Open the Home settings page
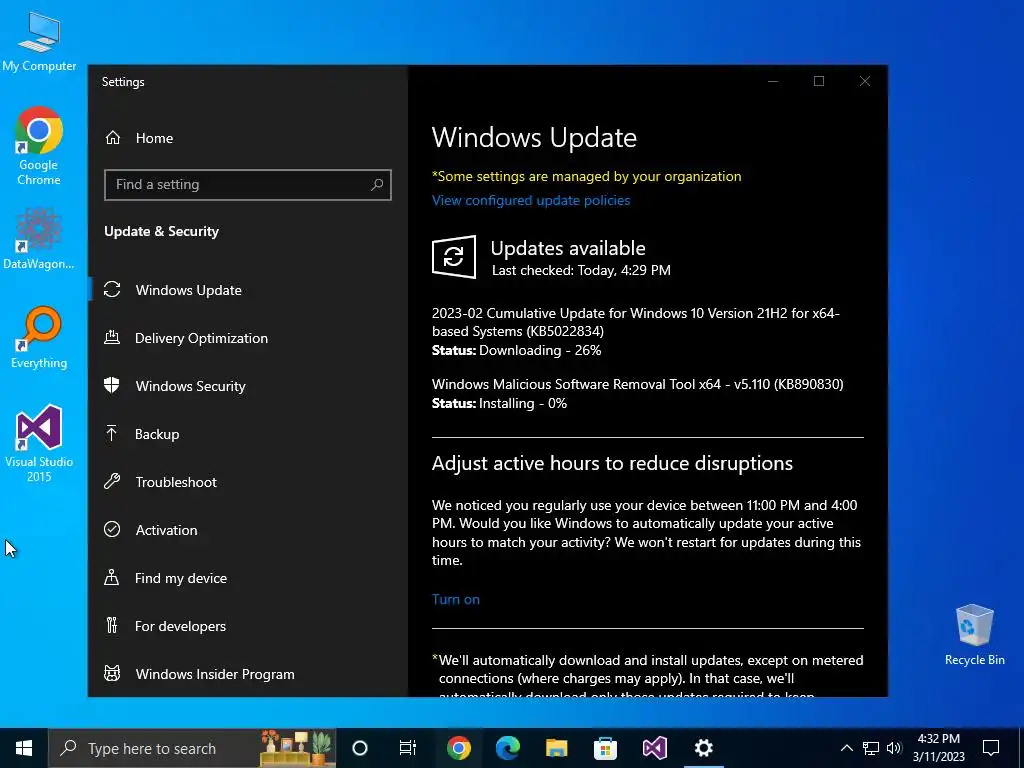Screen dimensions: 1024x768 click(247, 138)
